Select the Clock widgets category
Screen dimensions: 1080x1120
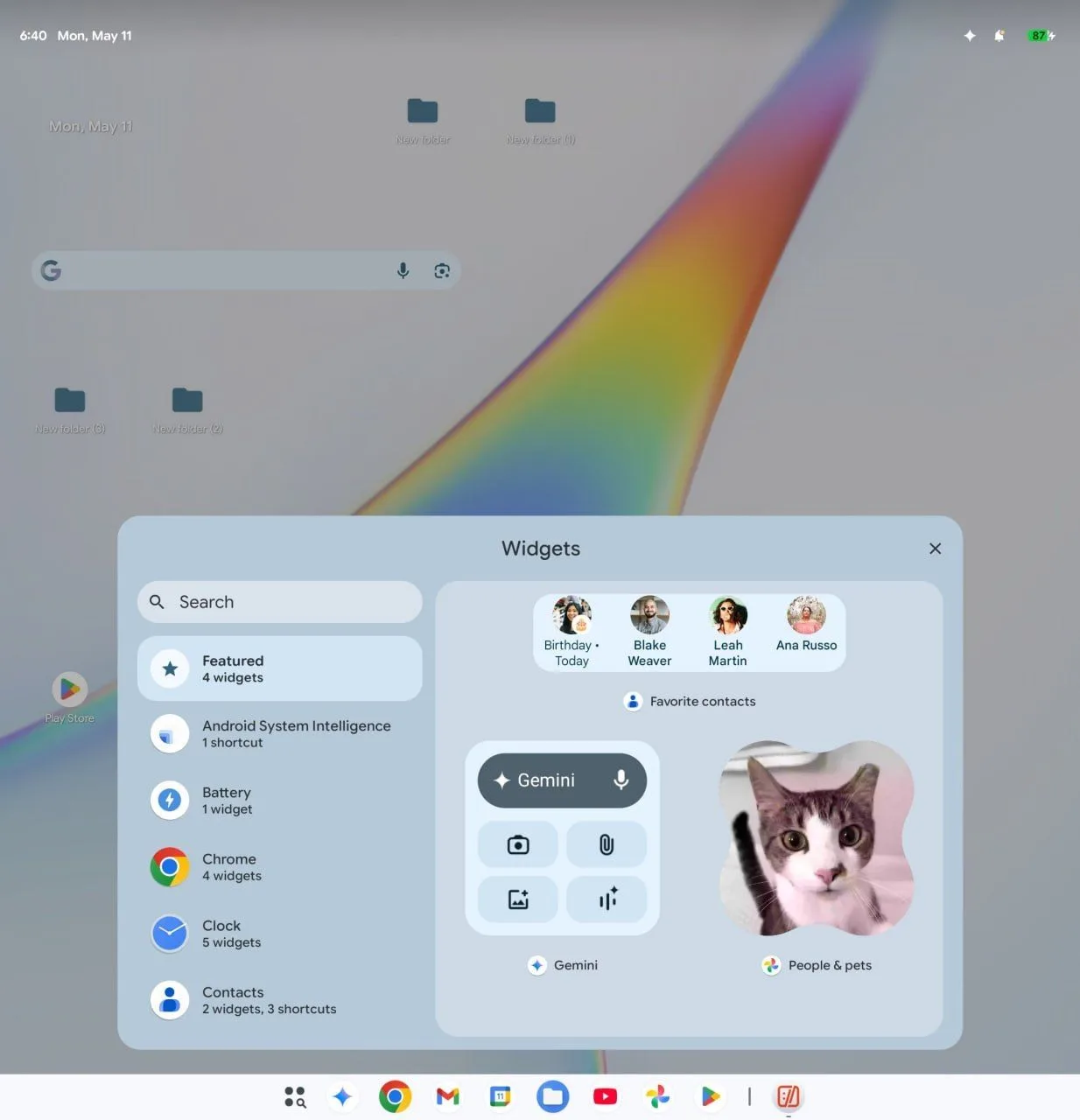(x=280, y=934)
